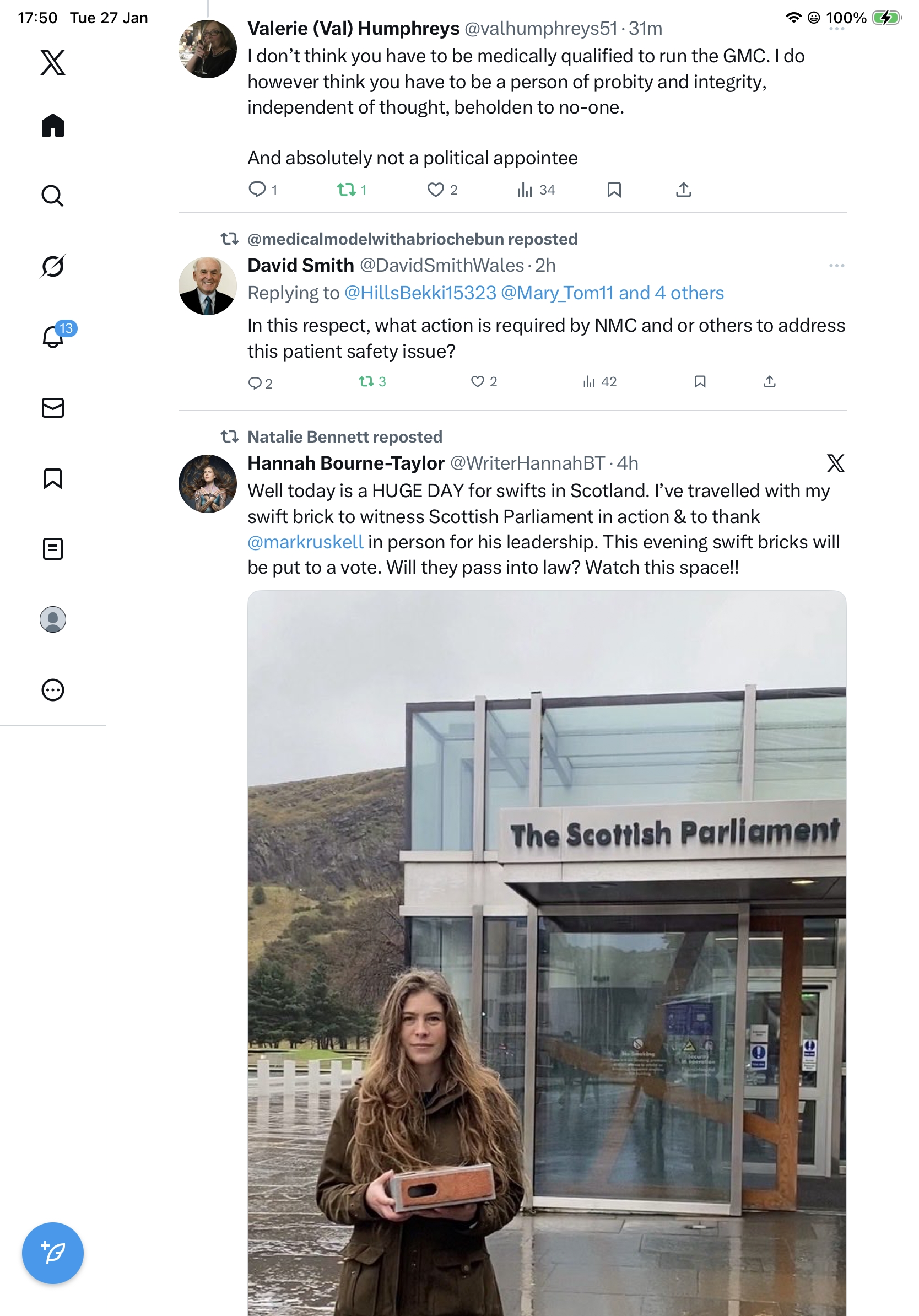919x1316 pixels.
Task: Bookmark Valerie Humphreys' post
Action: tap(614, 190)
